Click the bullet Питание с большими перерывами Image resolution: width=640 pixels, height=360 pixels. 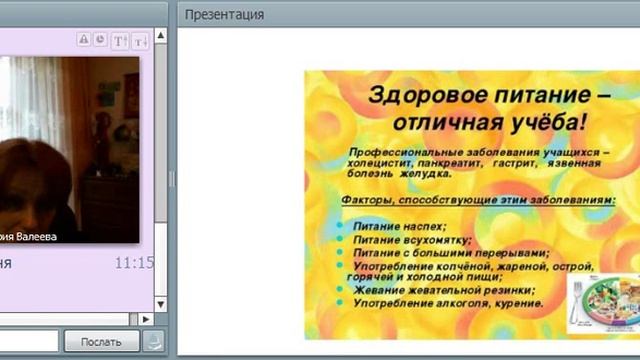click(451, 253)
